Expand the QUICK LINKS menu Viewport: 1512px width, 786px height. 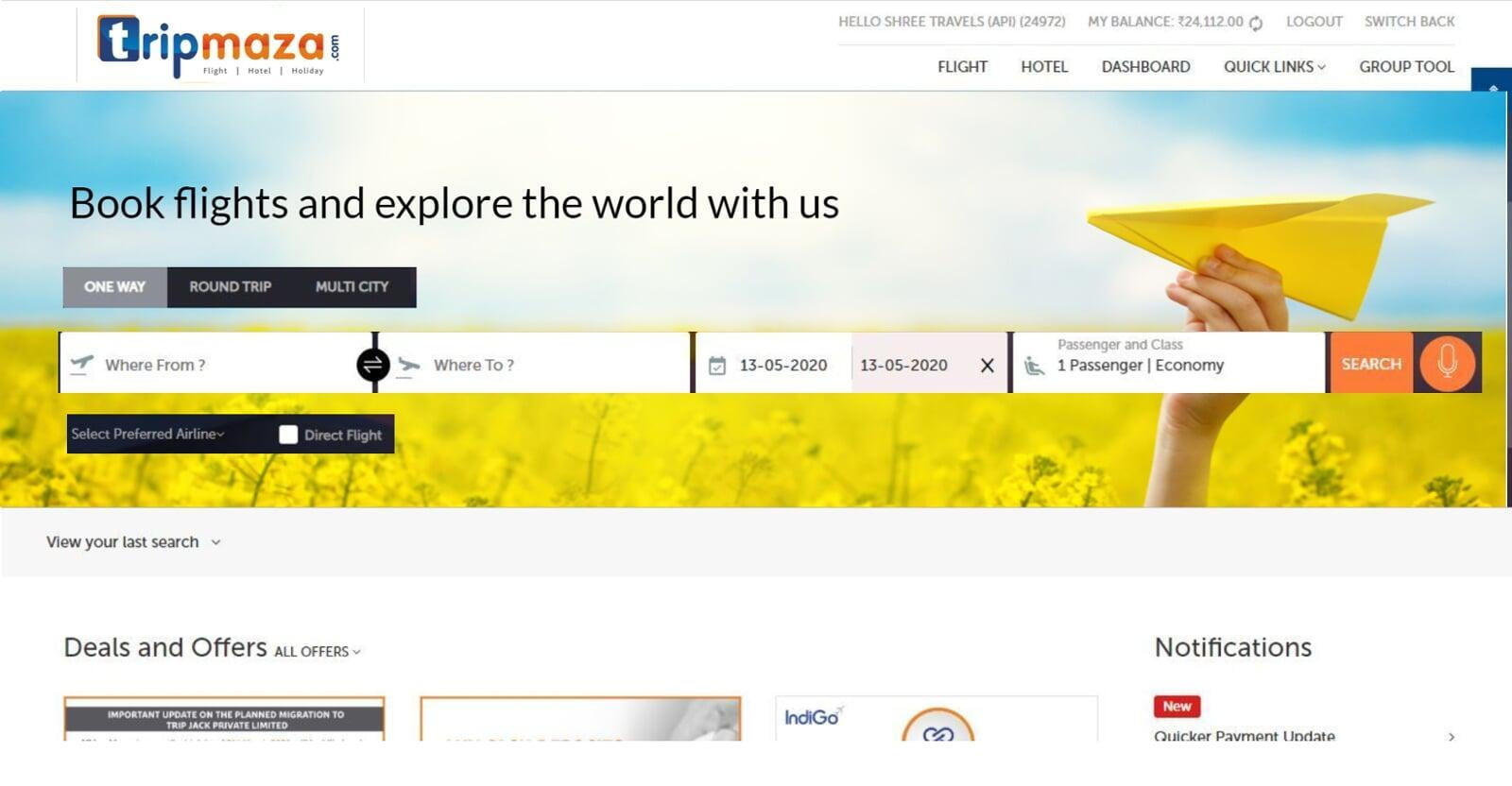point(1274,67)
